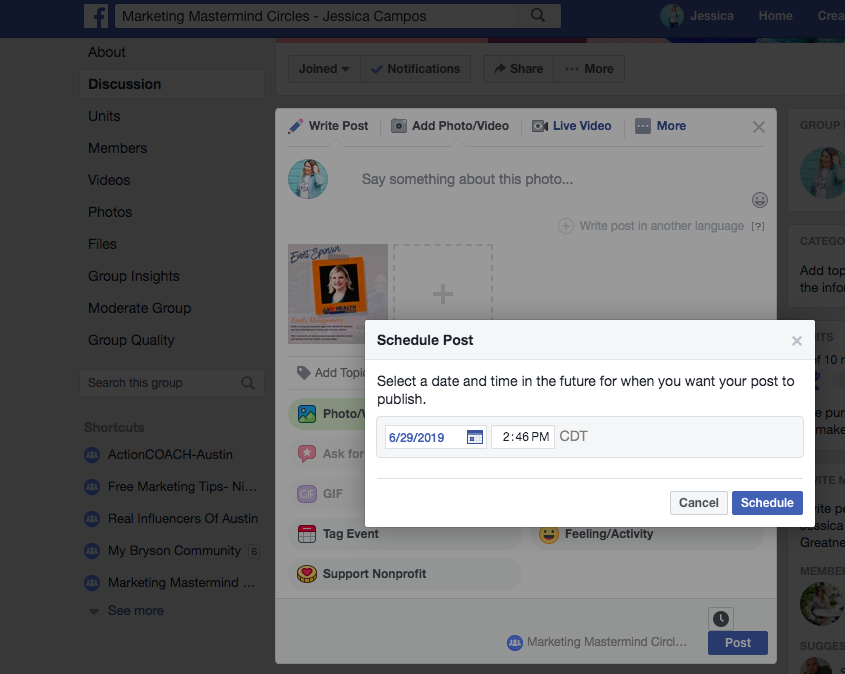845x674 pixels.
Task: Click the composer profile avatar
Action: point(308,179)
